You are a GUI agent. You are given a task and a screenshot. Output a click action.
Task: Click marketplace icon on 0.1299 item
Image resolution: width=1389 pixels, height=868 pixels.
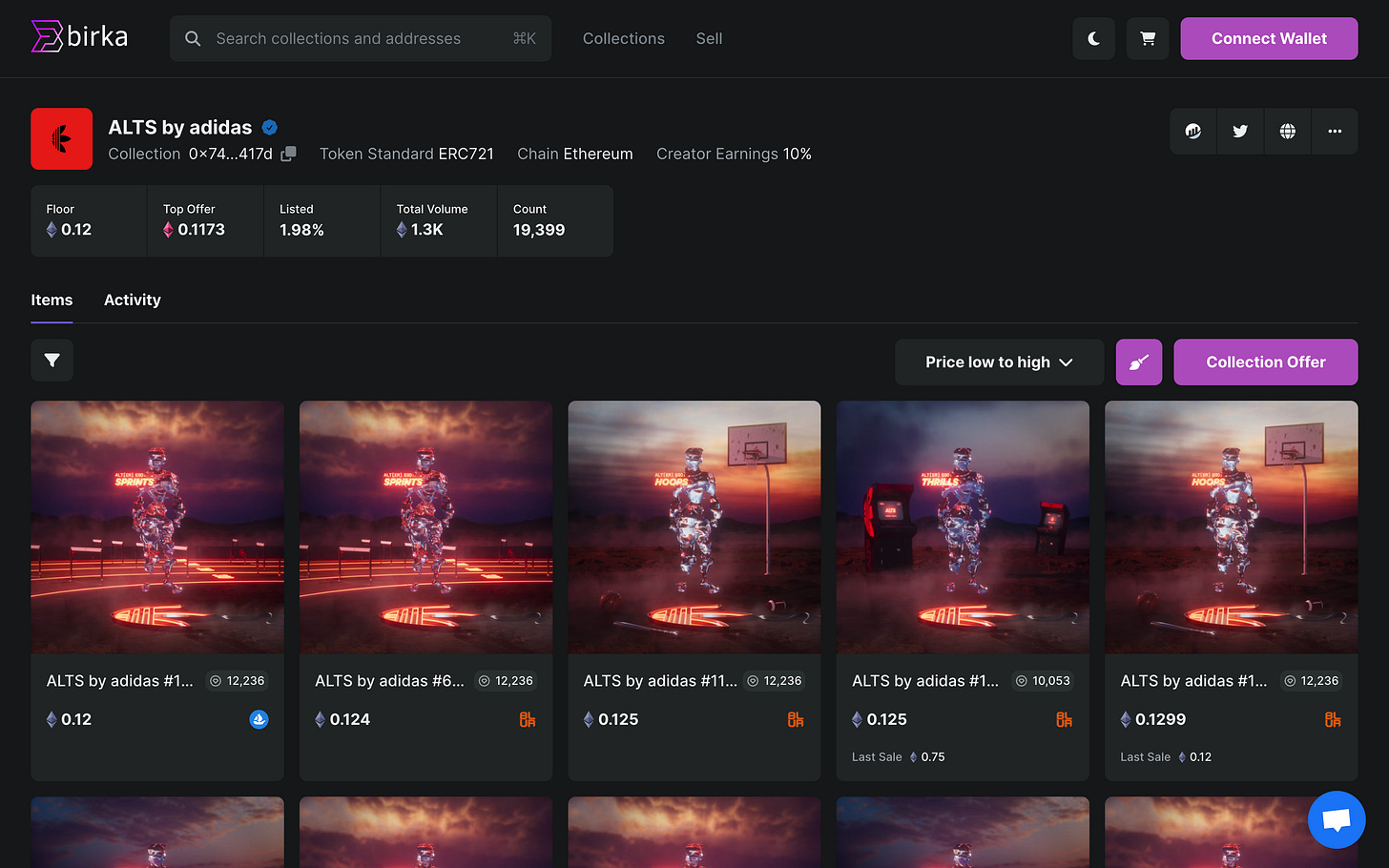click(x=1333, y=719)
